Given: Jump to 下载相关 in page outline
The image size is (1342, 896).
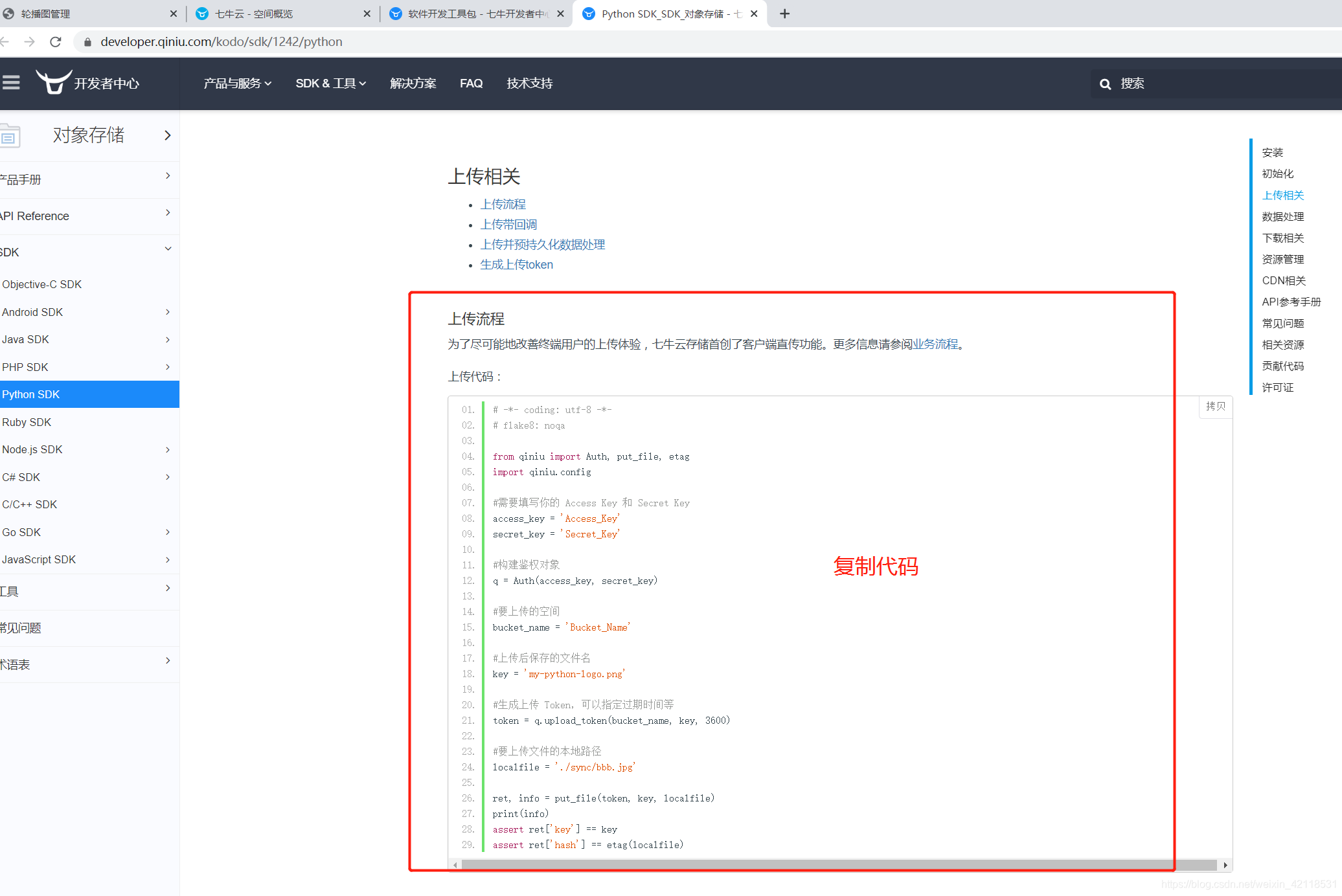Looking at the screenshot, I should point(1283,238).
